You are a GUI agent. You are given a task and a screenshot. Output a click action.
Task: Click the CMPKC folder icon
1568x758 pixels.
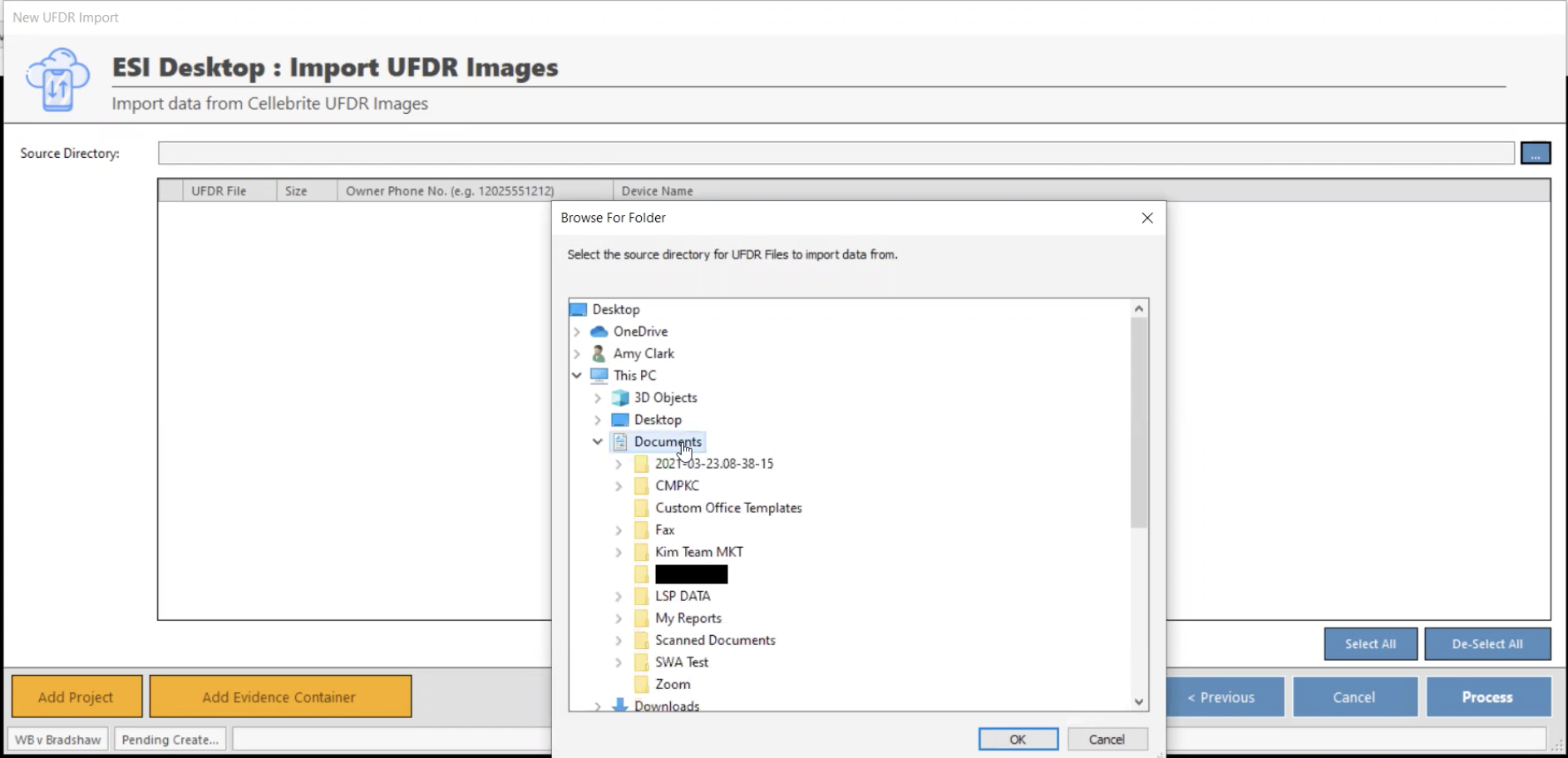pos(641,486)
